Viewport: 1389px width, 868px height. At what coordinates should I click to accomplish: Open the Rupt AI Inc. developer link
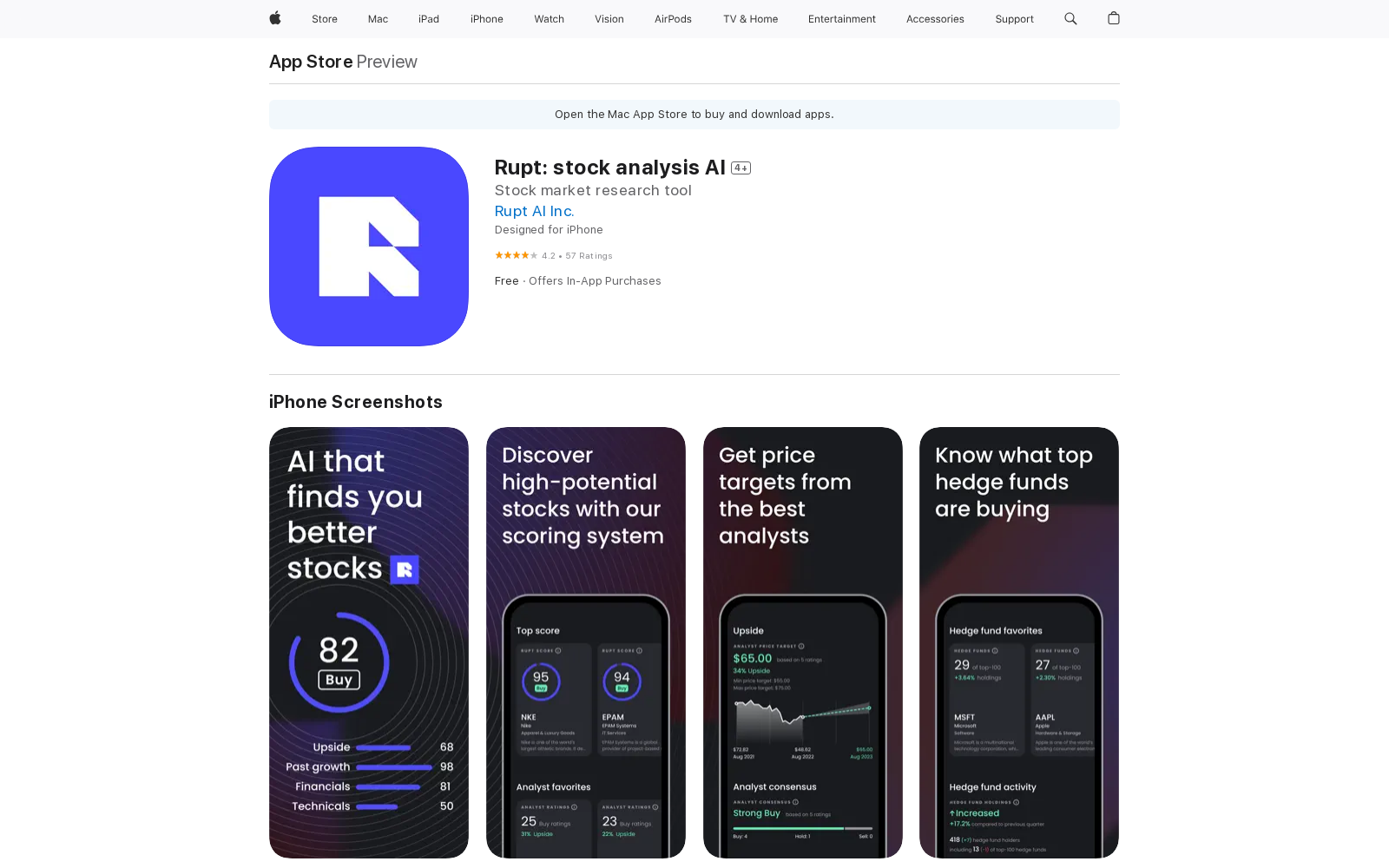[535, 211]
